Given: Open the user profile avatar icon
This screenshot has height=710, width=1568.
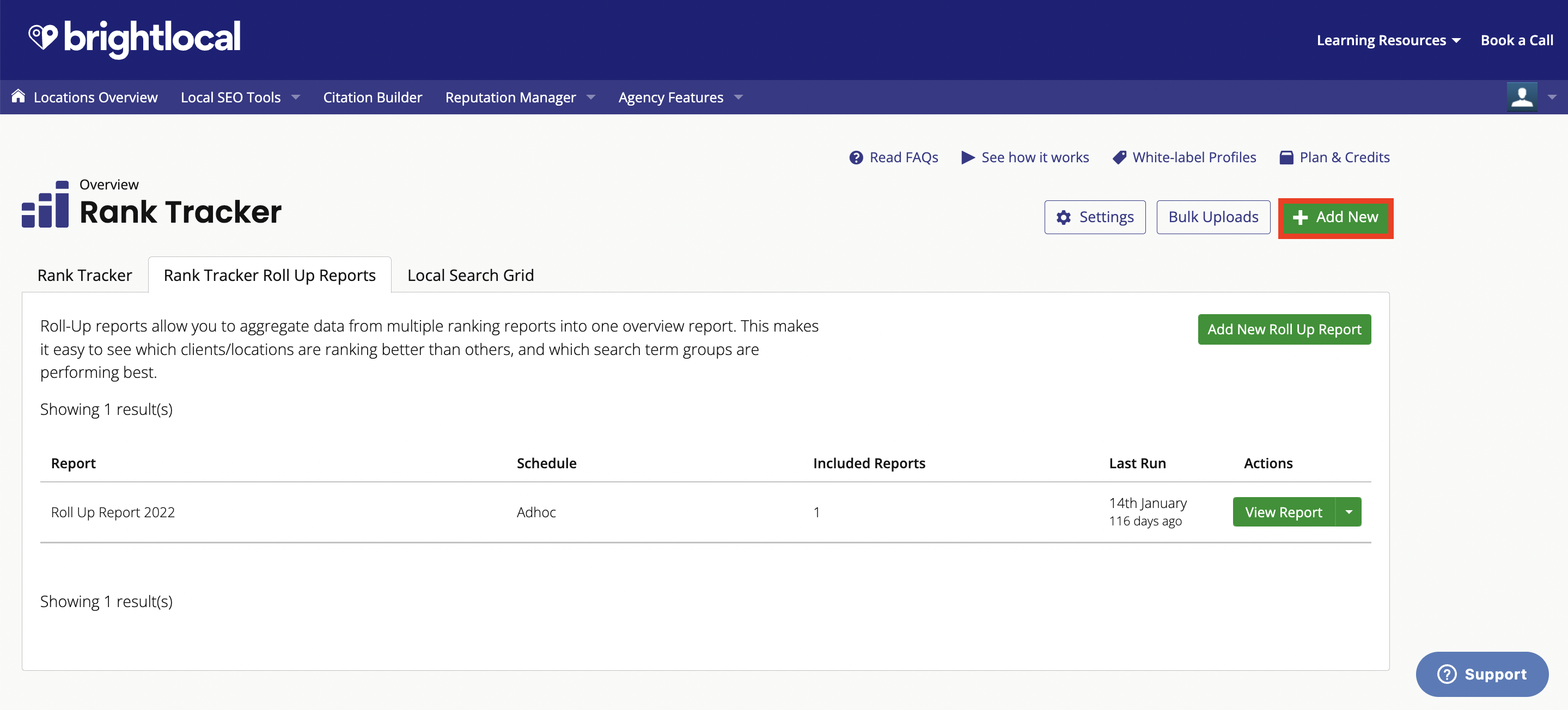Looking at the screenshot, I should [1522, 97].
